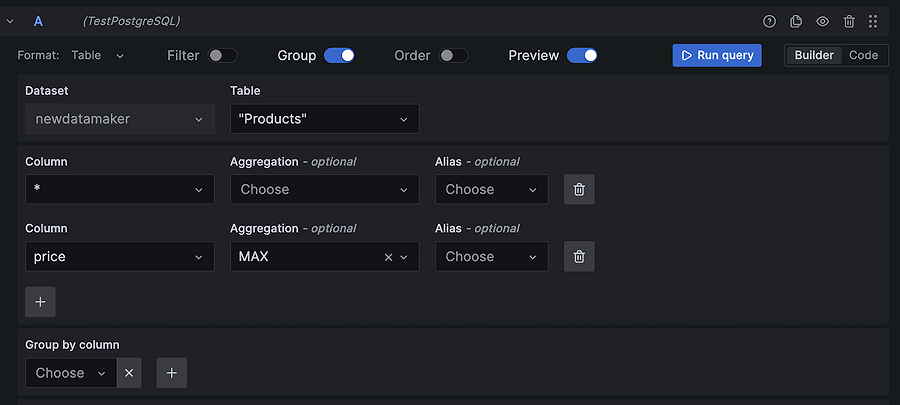
Task: Open the Format Table dropdown
Action: pyautogui.click(x=98, y=56)
